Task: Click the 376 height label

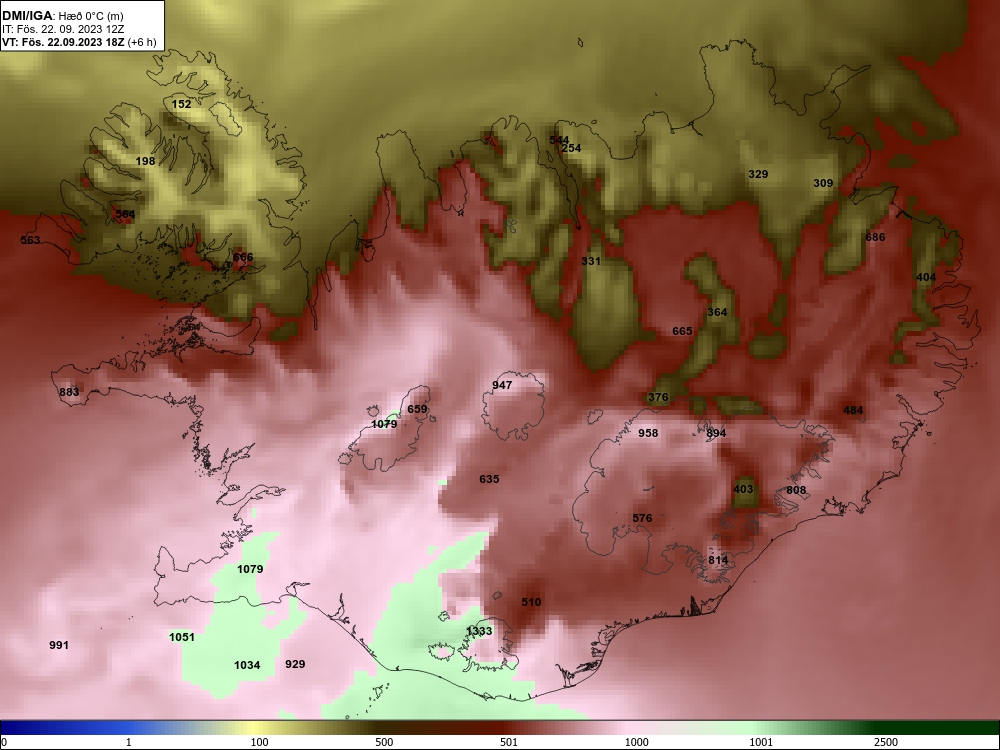Action: click(658, 397)
